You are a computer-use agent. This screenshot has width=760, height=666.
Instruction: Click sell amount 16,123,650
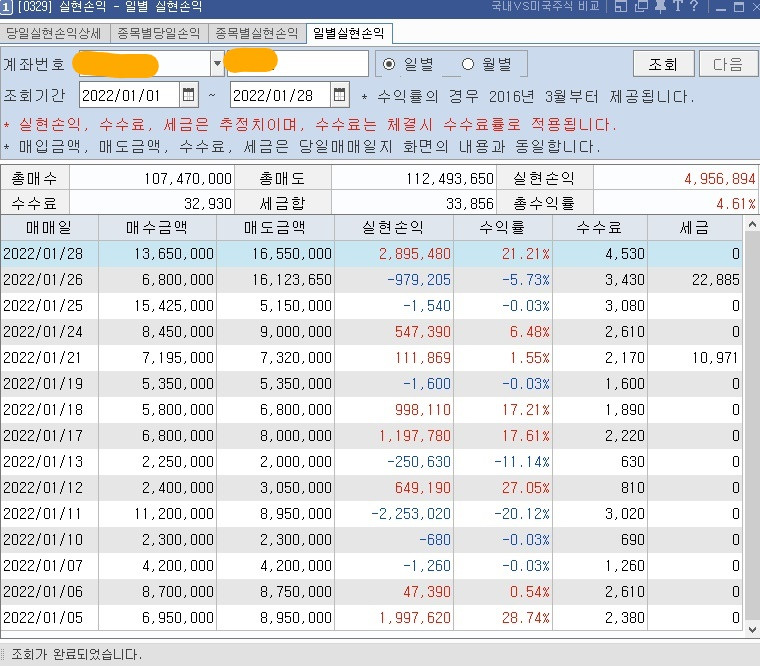[x=292, y=280]
